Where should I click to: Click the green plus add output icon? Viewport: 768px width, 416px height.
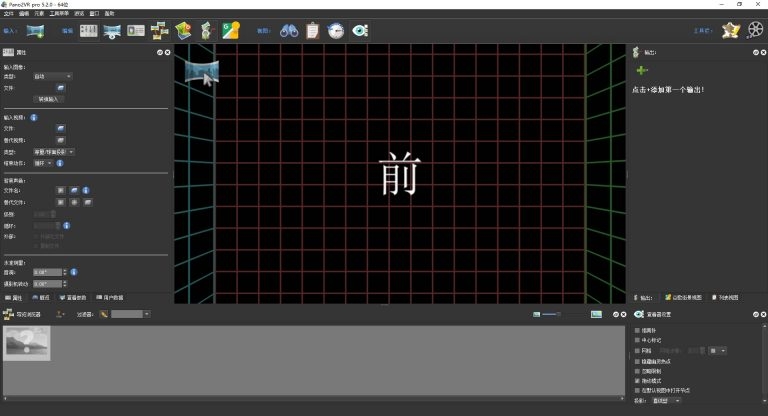tap(642, 71)
